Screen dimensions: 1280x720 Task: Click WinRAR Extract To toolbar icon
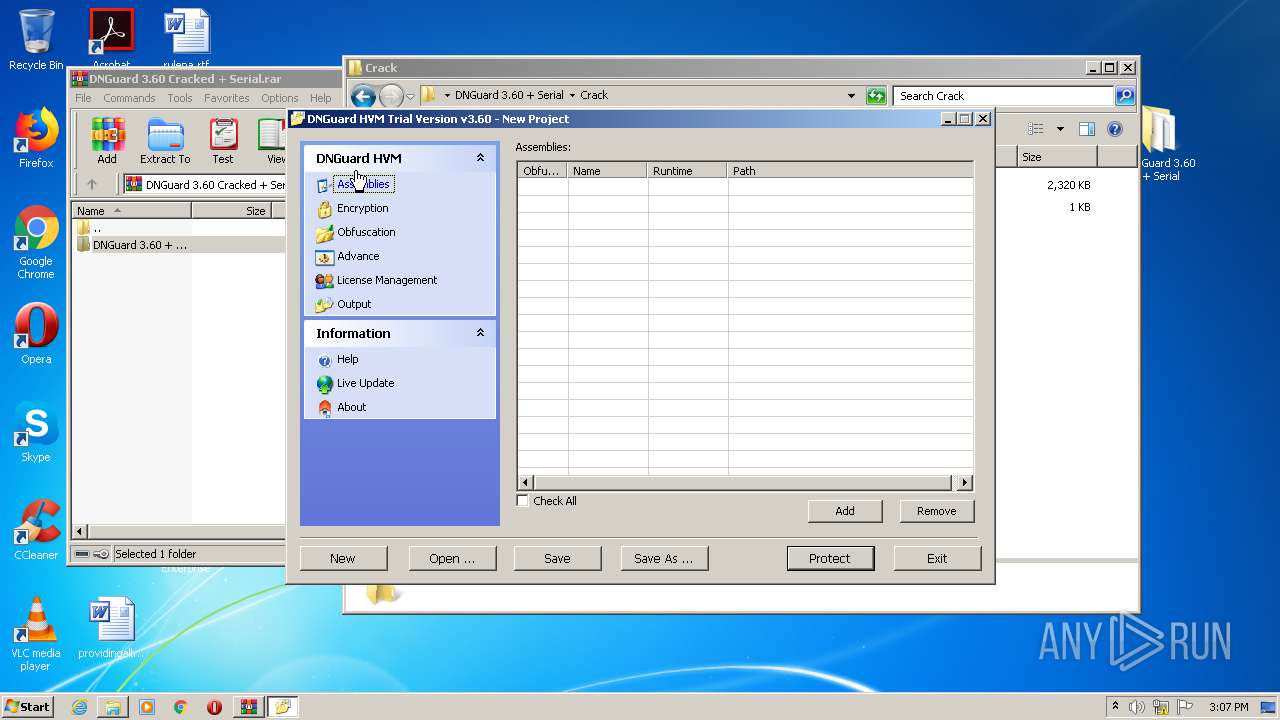coord(165,141)
